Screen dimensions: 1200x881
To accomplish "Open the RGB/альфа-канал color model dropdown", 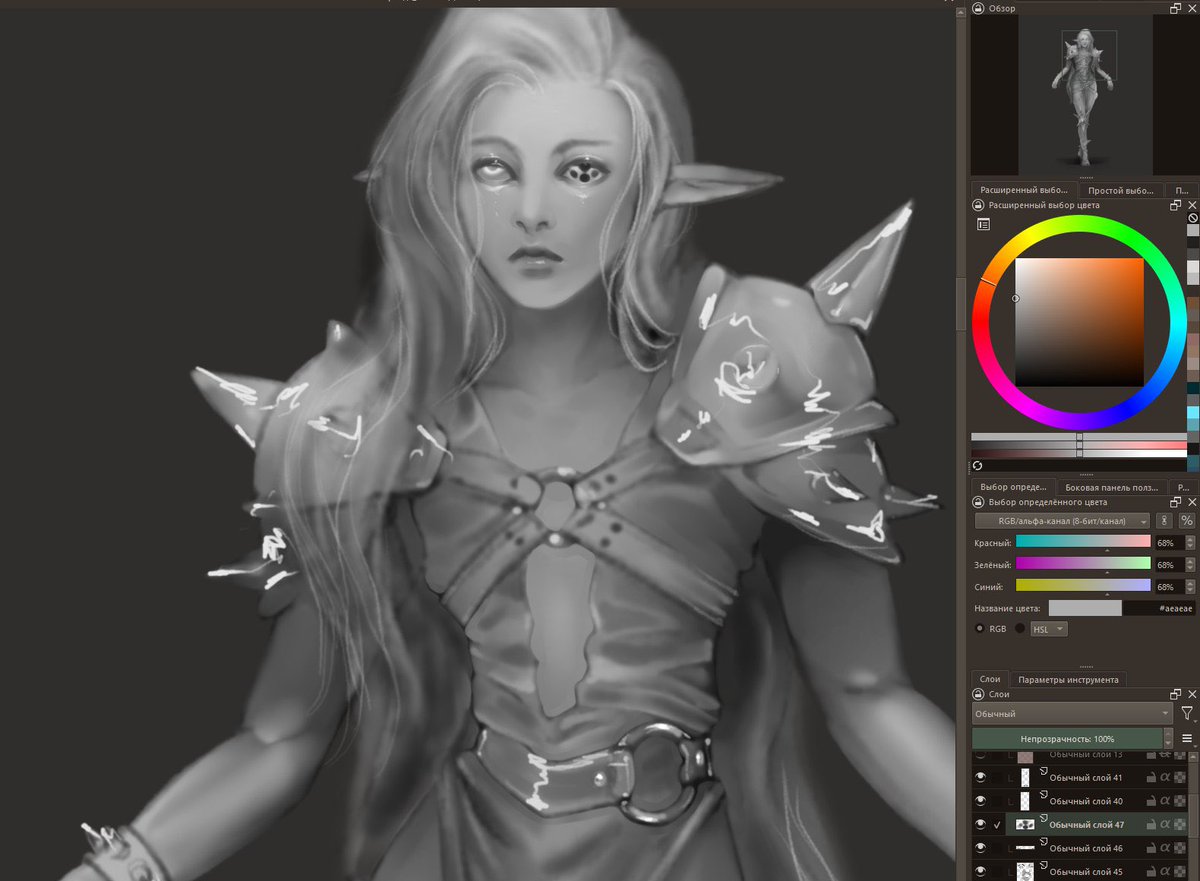I will pos(1063,521).
